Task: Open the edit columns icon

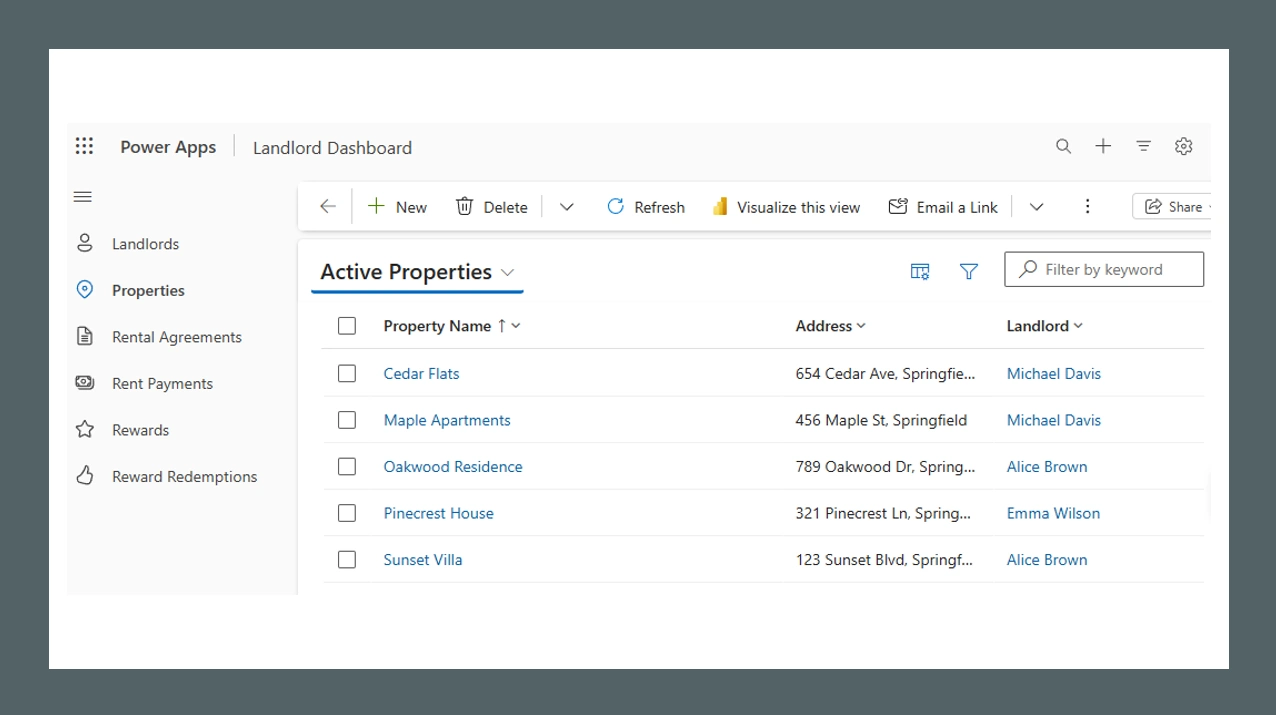Action: 920,271
